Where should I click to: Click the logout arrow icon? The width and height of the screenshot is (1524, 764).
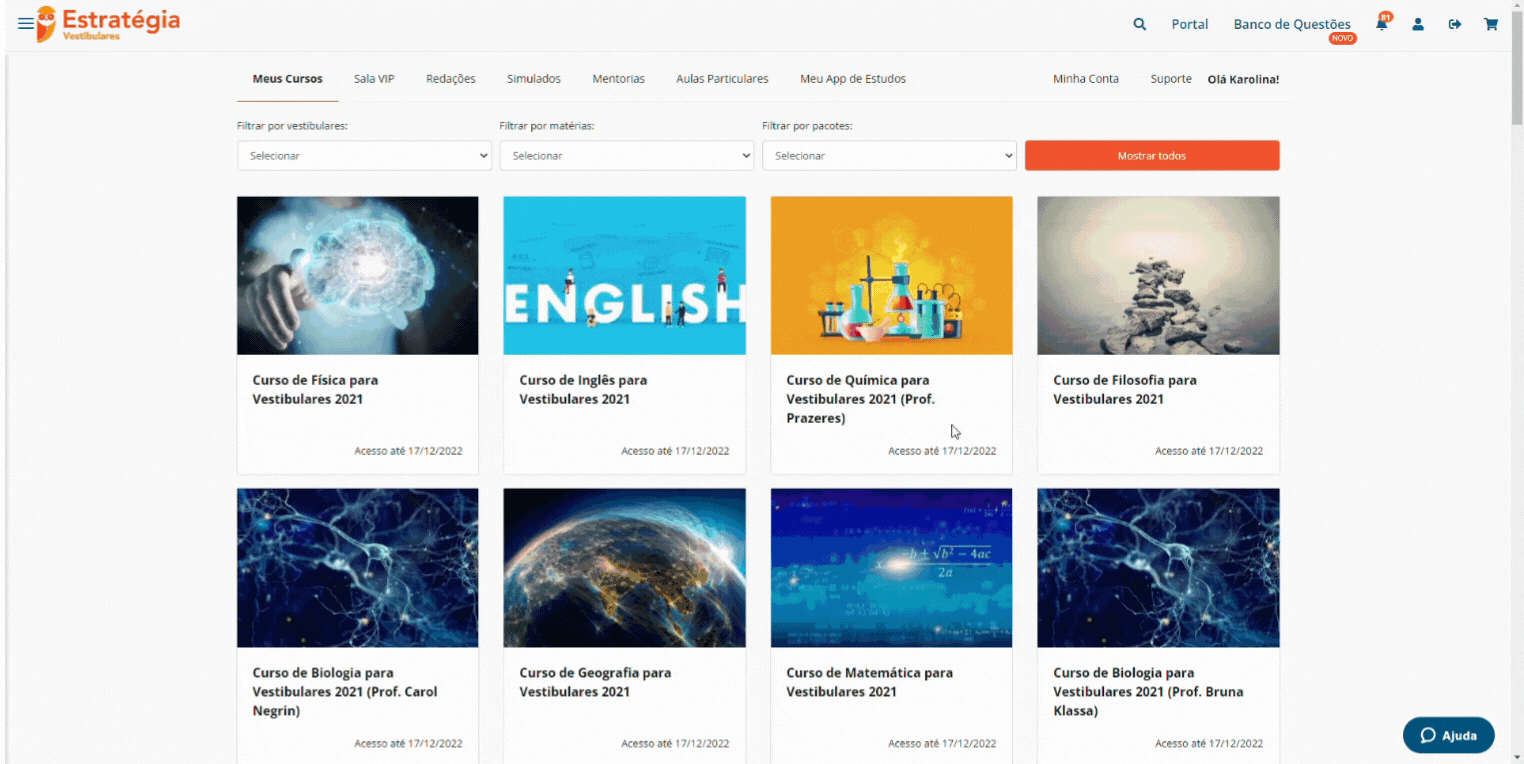coord(1455,24)
